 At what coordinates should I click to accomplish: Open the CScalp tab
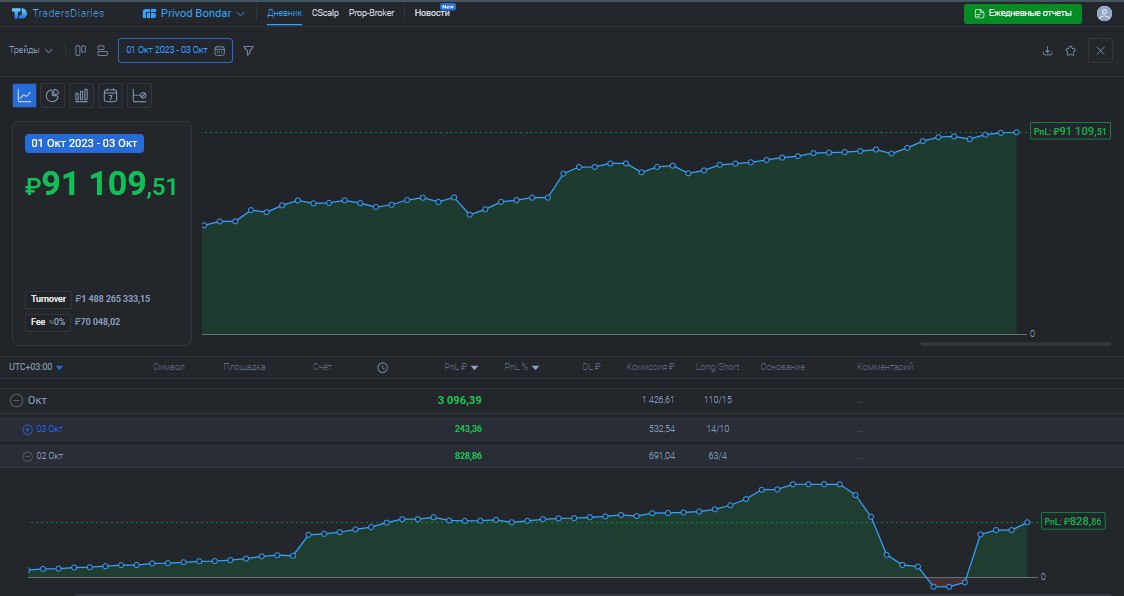point(325,13)
